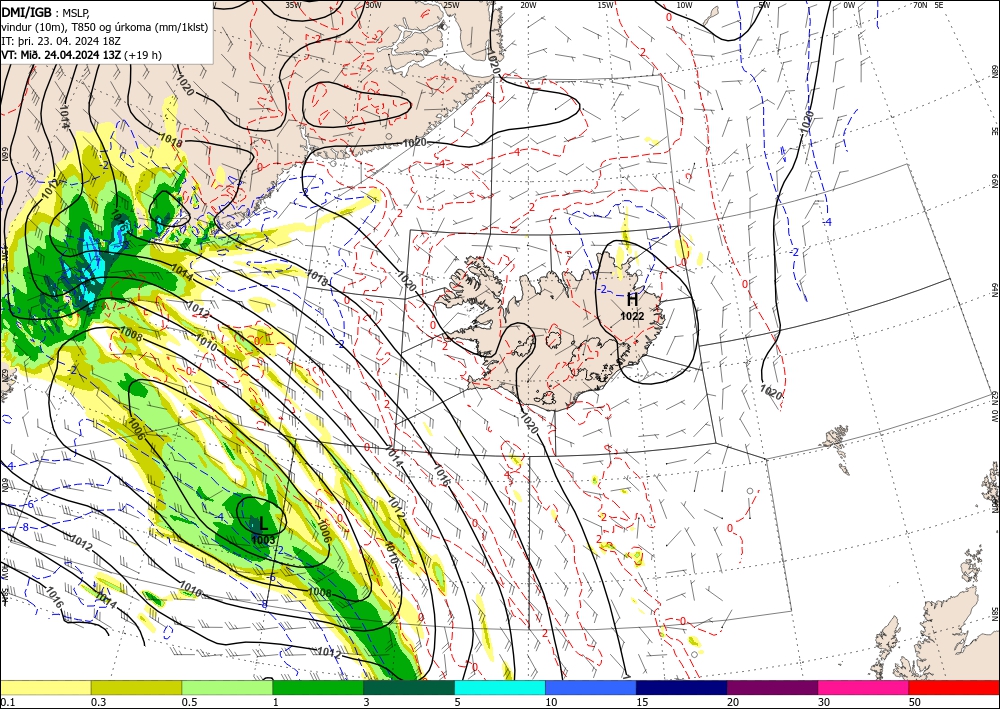Viewport: 1000px width, 709px height.
Task: Select the green 1–3 mm legend swatch
Action: [x=318, y=687]
